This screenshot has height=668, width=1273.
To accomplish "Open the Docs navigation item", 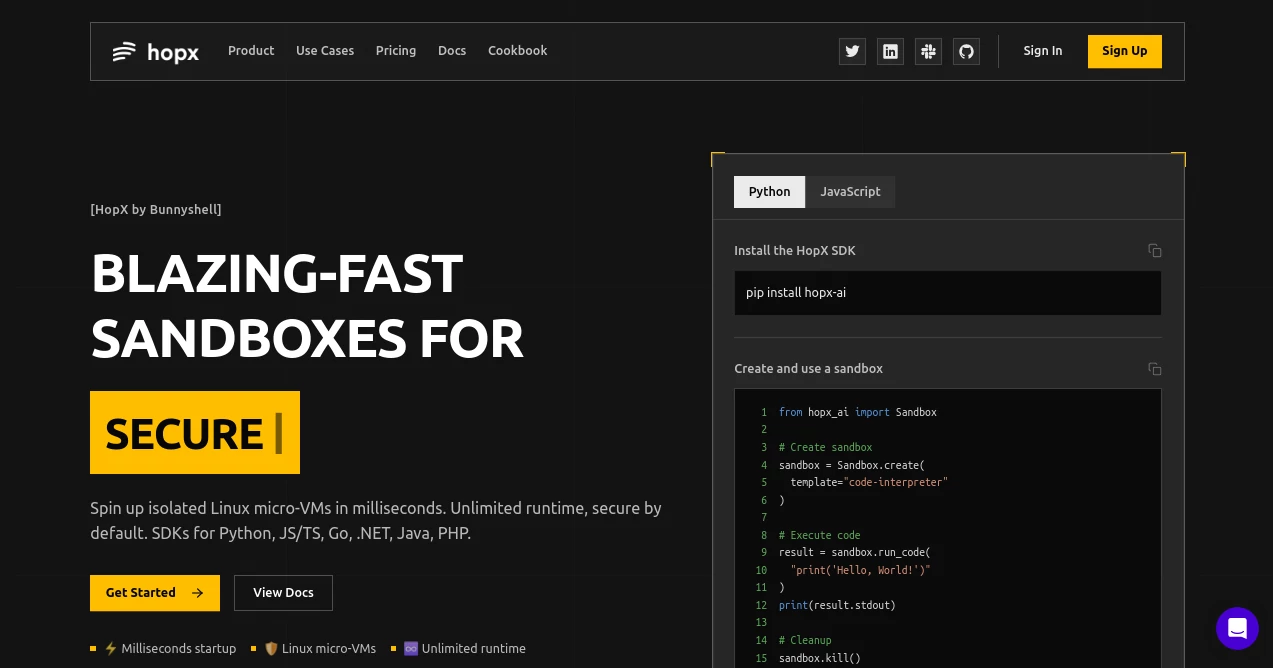I will (x=452, y=51).
